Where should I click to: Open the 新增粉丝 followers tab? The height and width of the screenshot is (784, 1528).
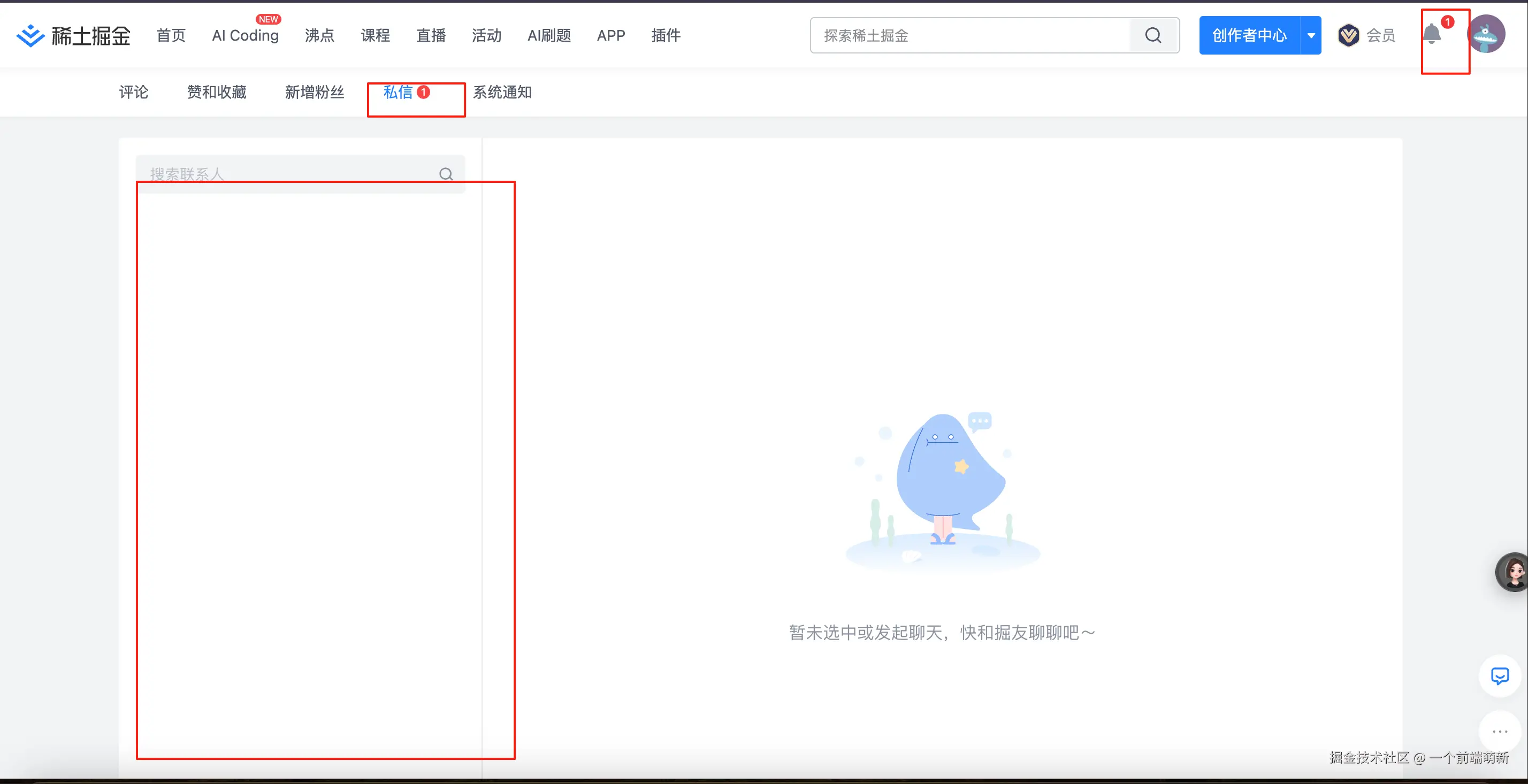315,93
